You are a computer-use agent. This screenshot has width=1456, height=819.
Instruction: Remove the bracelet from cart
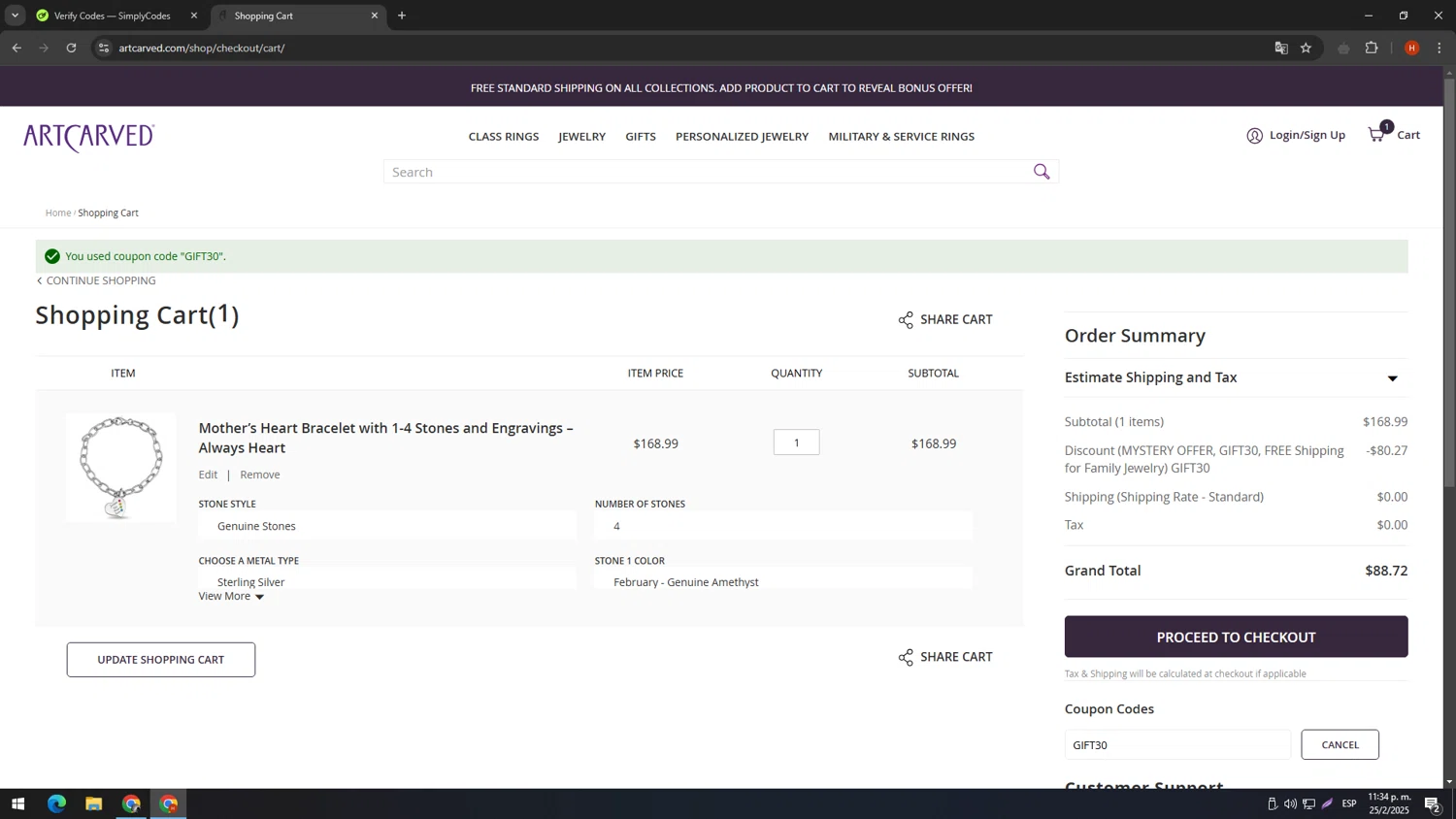click(260, 475)
